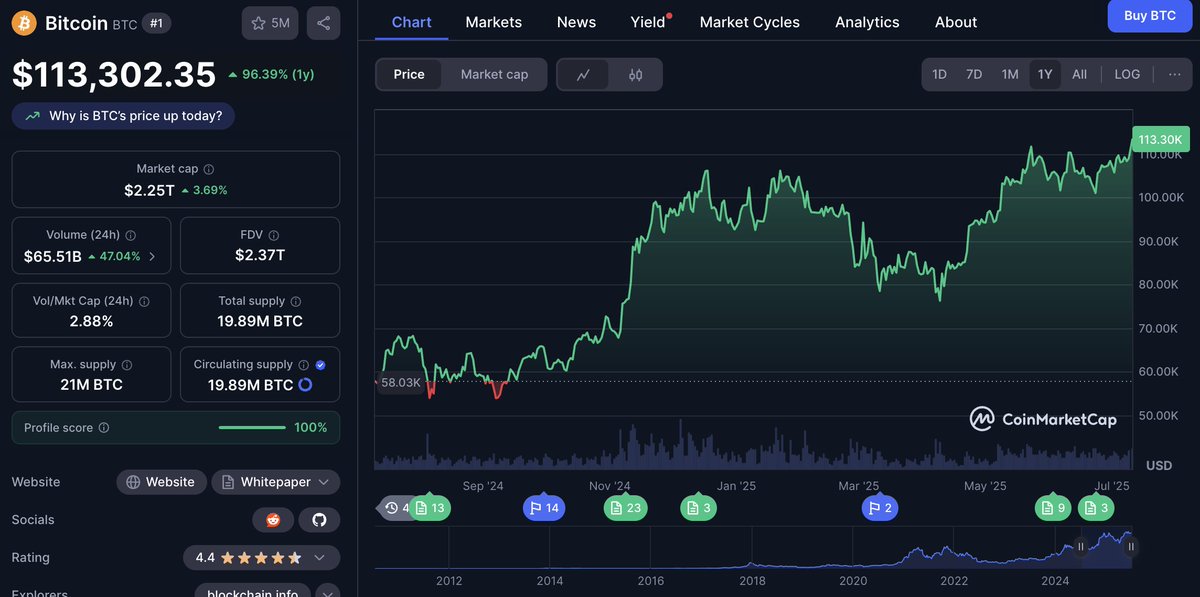Click the Nov '24 marker with 23 events
Screen dimensions: 1200x597
tap(626, 508)
